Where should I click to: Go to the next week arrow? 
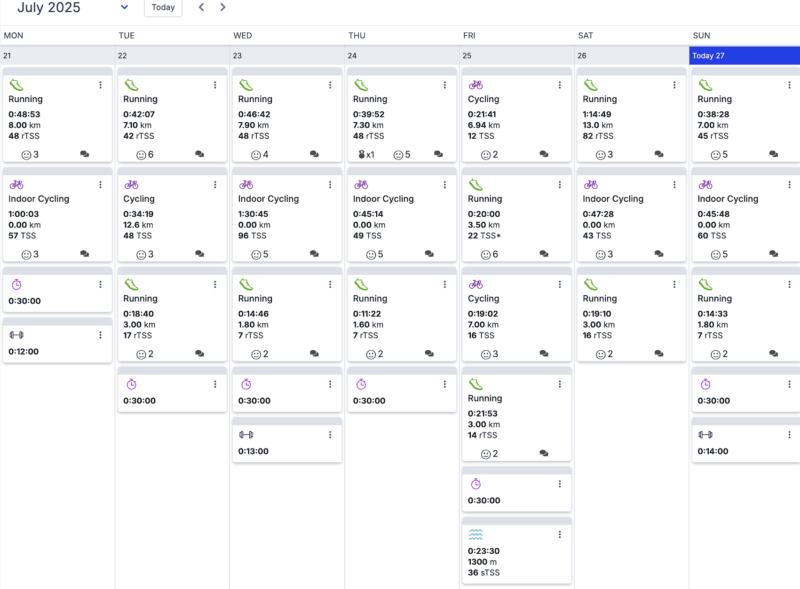(x=222, y=7)
